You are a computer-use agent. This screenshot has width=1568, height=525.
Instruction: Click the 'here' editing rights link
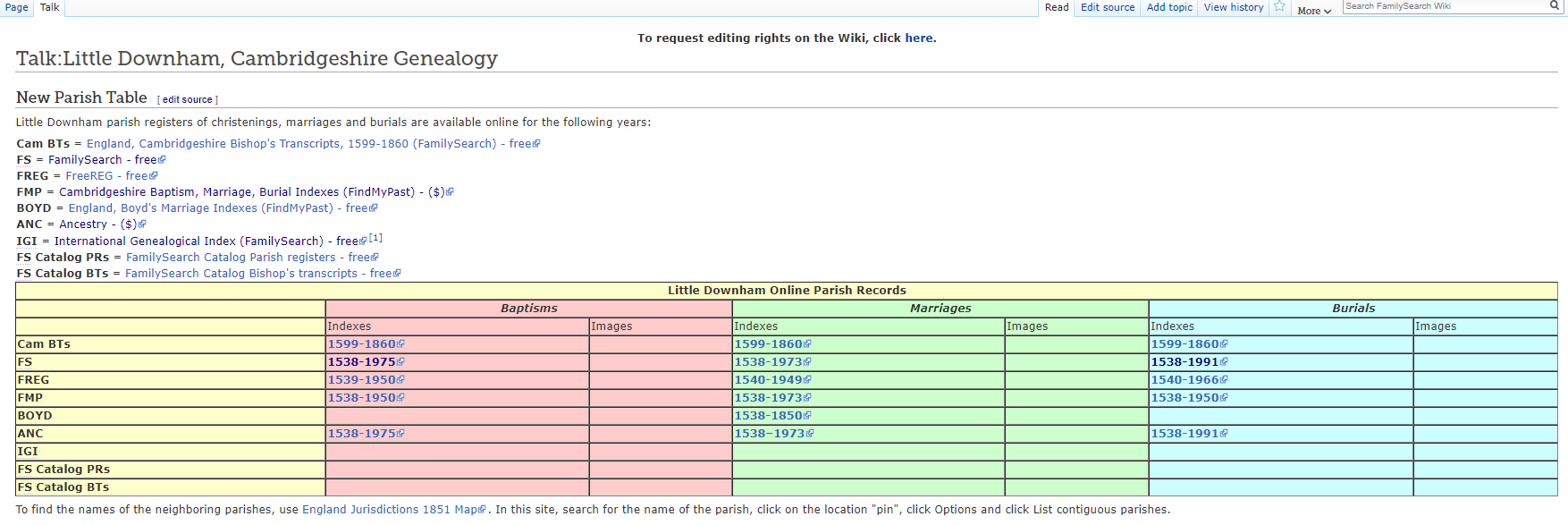coord(918,38)
